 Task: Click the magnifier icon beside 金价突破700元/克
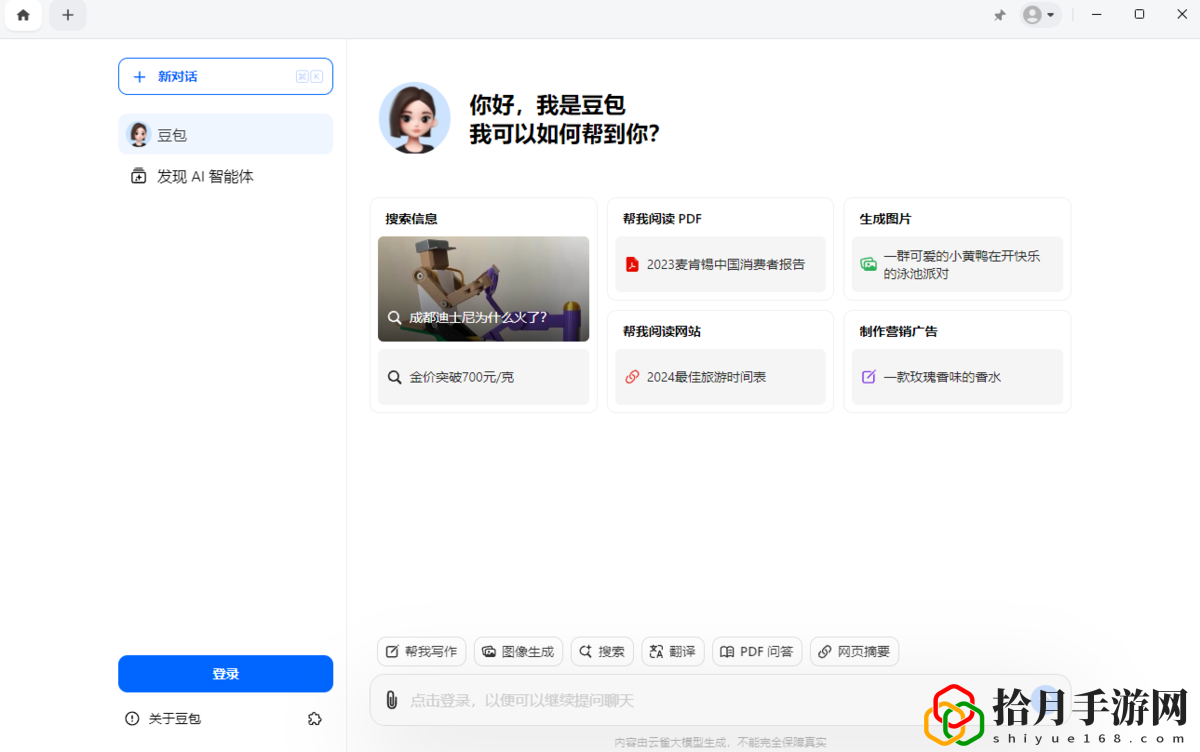pyautogui.click(x=395, y=377)
